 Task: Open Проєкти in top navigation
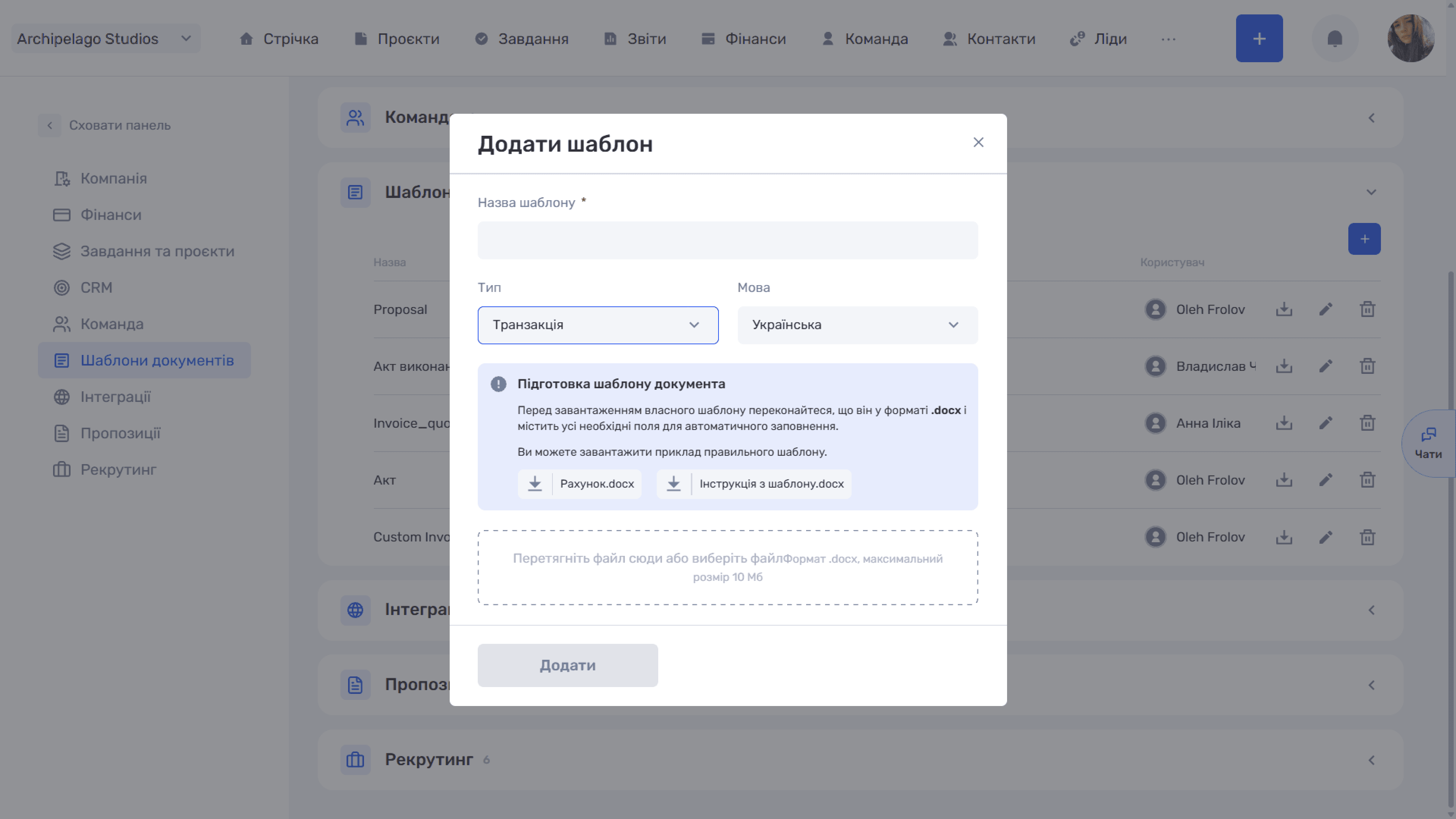397,38
